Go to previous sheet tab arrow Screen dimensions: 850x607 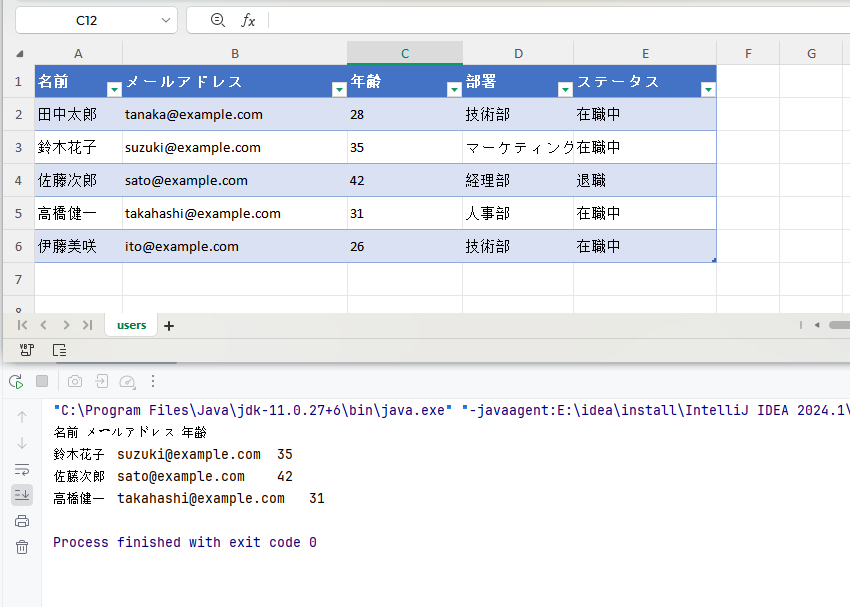tap(44, 325)
